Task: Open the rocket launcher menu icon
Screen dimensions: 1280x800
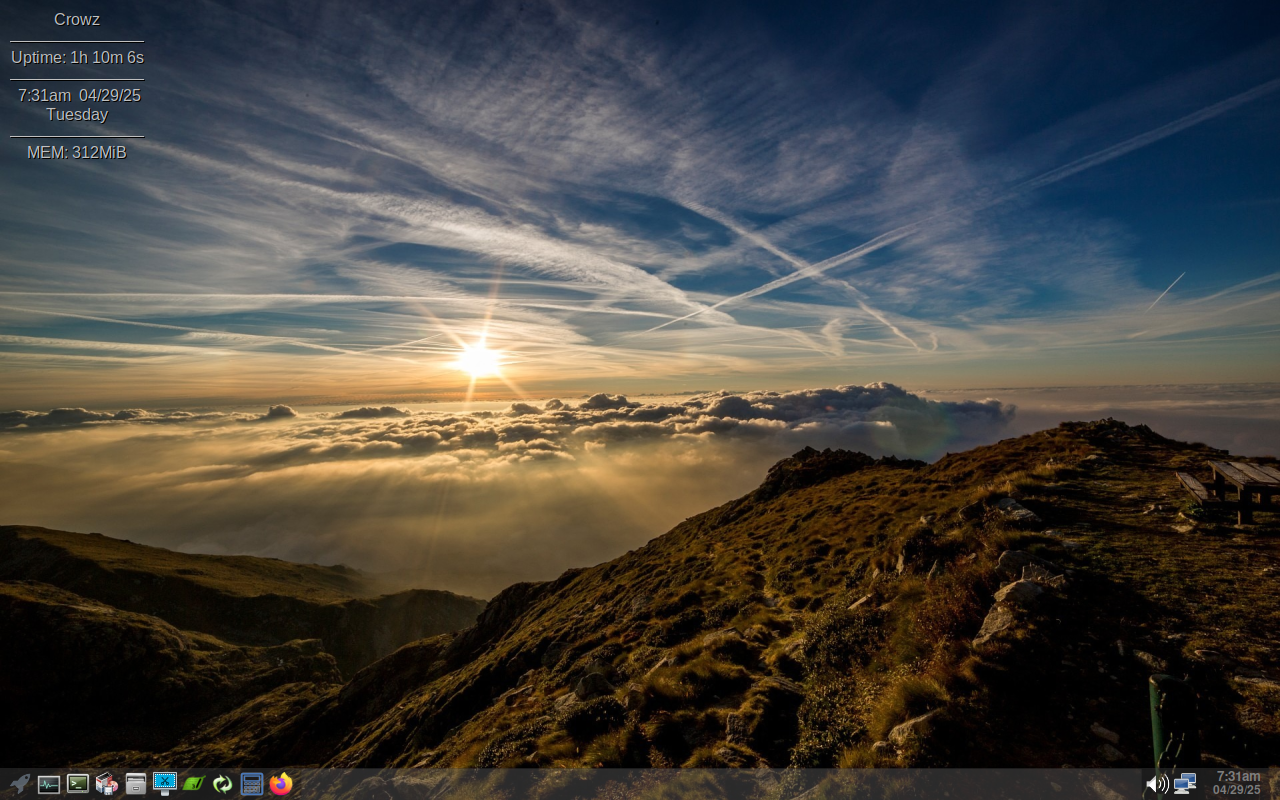Action: 20,784
